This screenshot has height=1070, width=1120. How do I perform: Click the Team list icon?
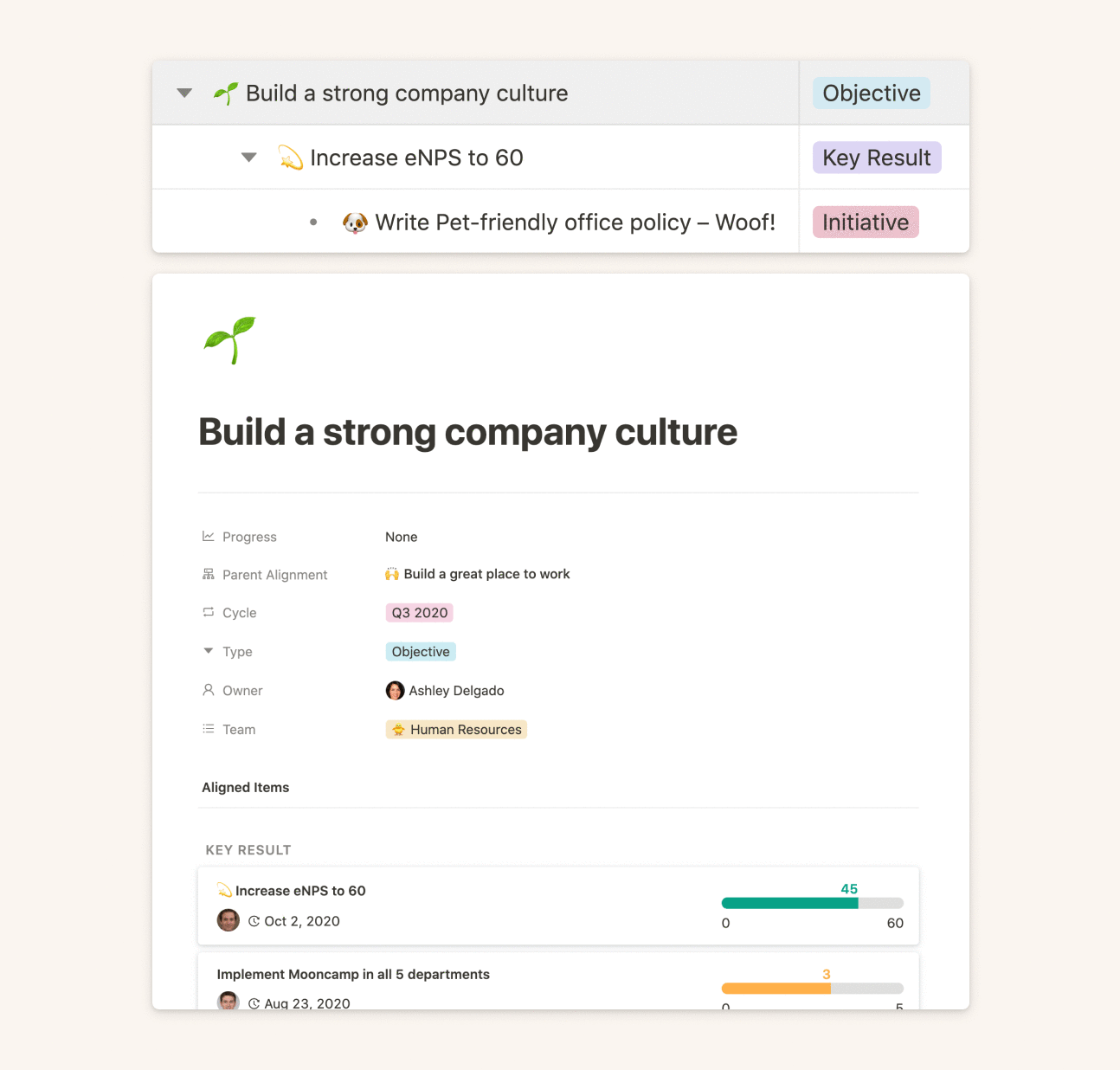pyautogui.click(x=209, y=729)
